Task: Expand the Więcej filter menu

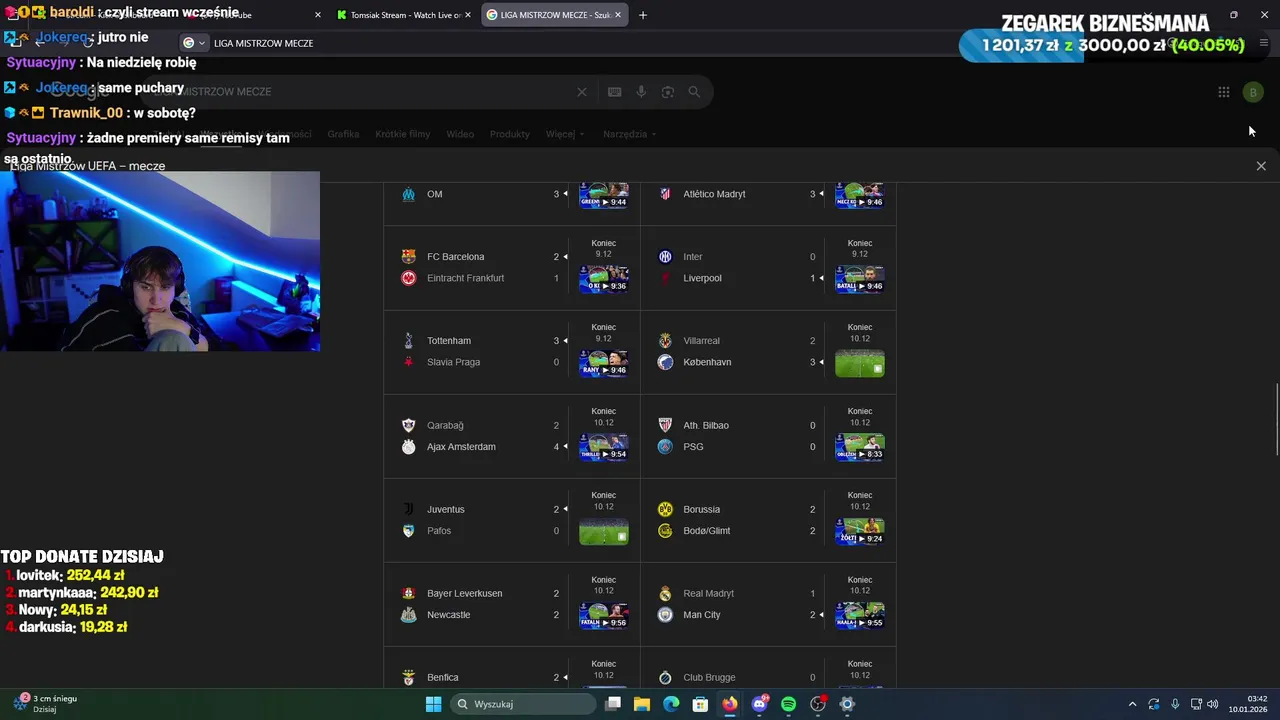Action: coord(565,134)
